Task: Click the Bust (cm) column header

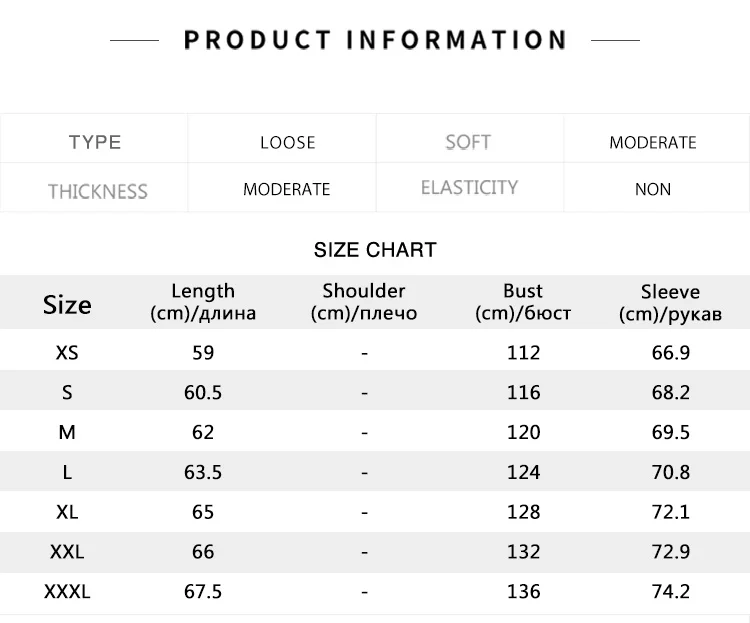Action: click(523, 301)
